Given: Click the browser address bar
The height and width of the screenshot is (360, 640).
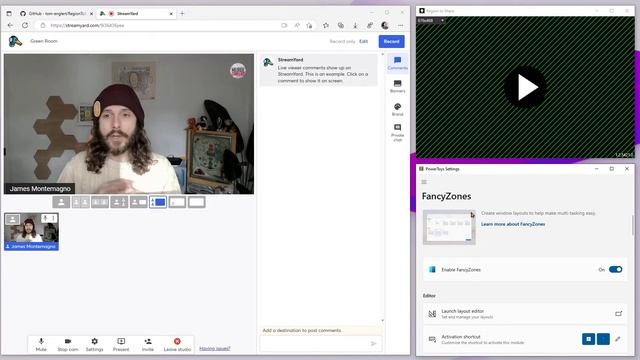Looking at the screenshot, I should (159, 25).
